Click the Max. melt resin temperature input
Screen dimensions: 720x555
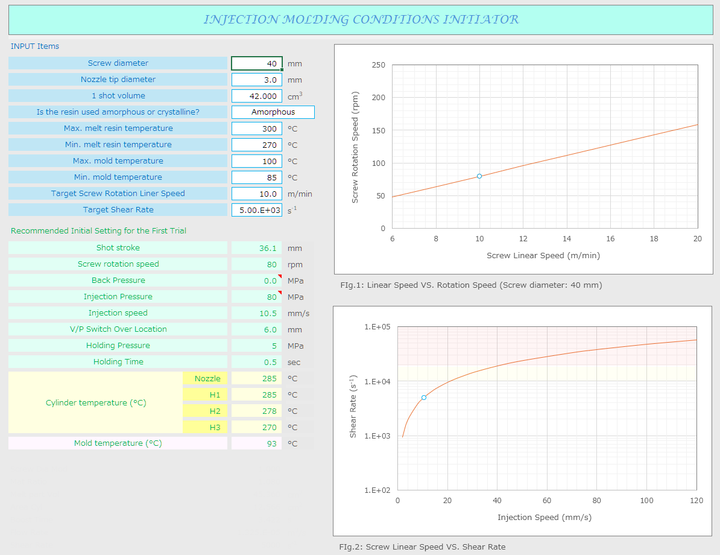[x=257, y=129]
